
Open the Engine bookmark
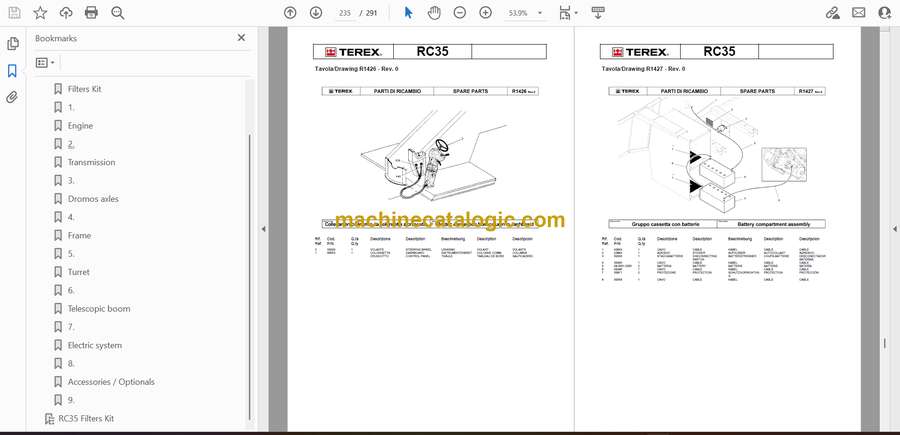80,126
